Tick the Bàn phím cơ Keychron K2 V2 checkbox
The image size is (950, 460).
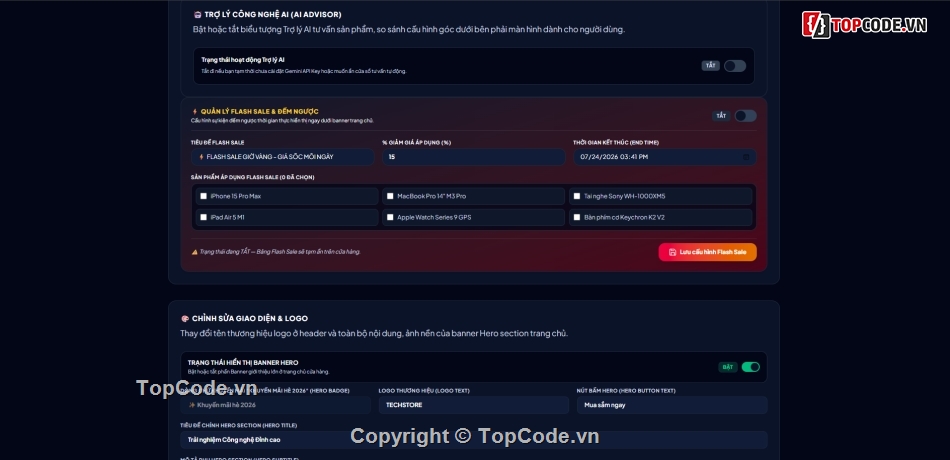[x=577, y=217]
